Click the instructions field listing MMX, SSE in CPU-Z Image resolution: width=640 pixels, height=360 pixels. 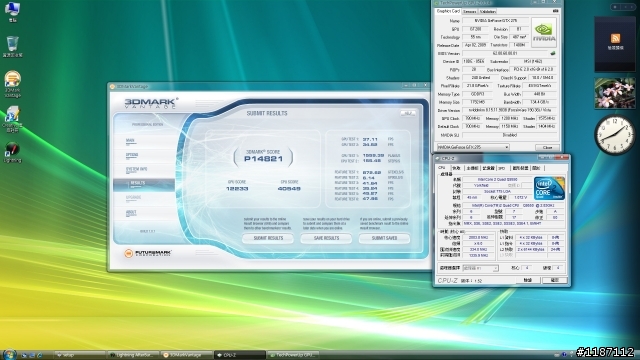click(x=513, y=224)
